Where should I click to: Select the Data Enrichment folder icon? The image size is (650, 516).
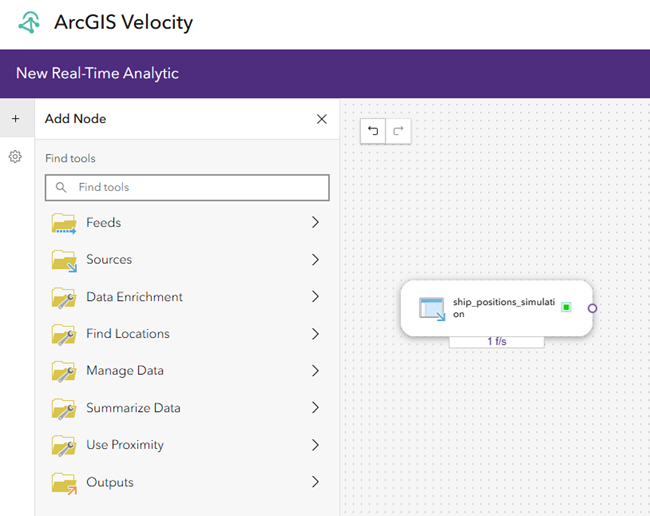tap(64, 298)
